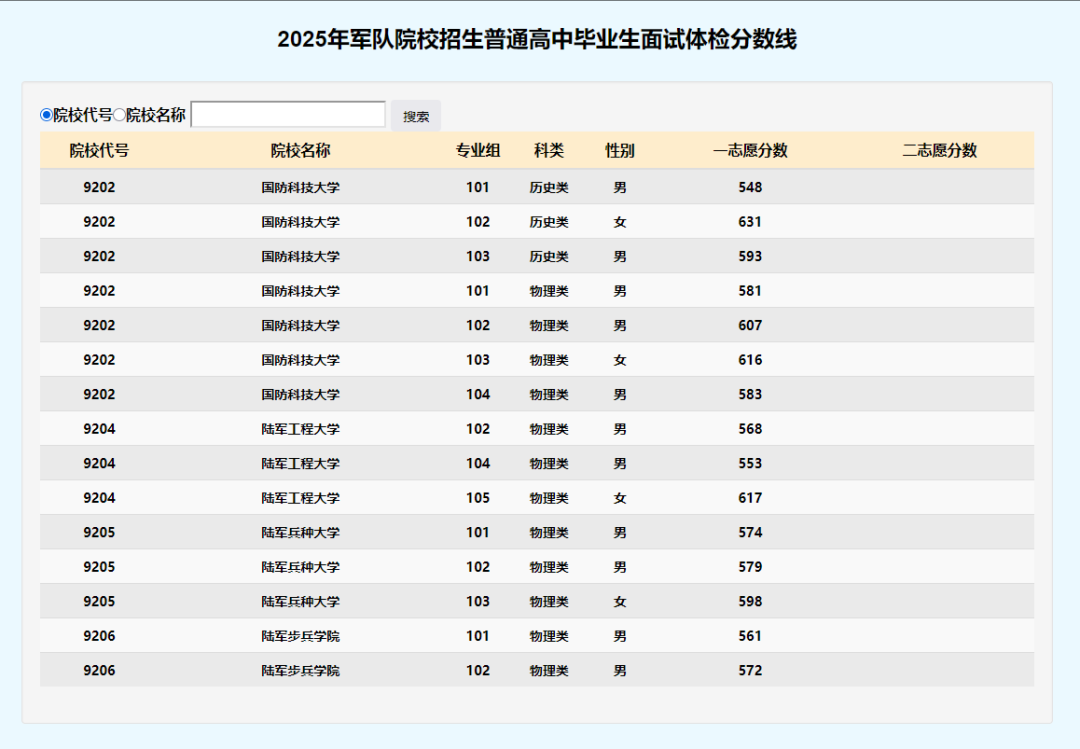The height and width of the screenshot is (749, 1080).
Task: Click score 568 for 陆军工程大学
Action: coord(750,429)
